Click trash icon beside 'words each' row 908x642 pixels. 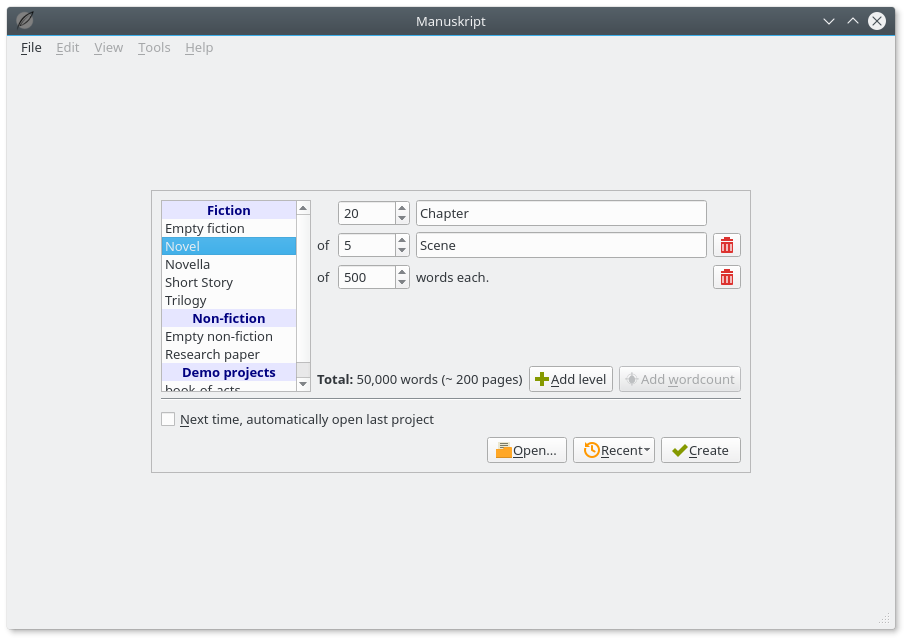[x=726, y=277]
